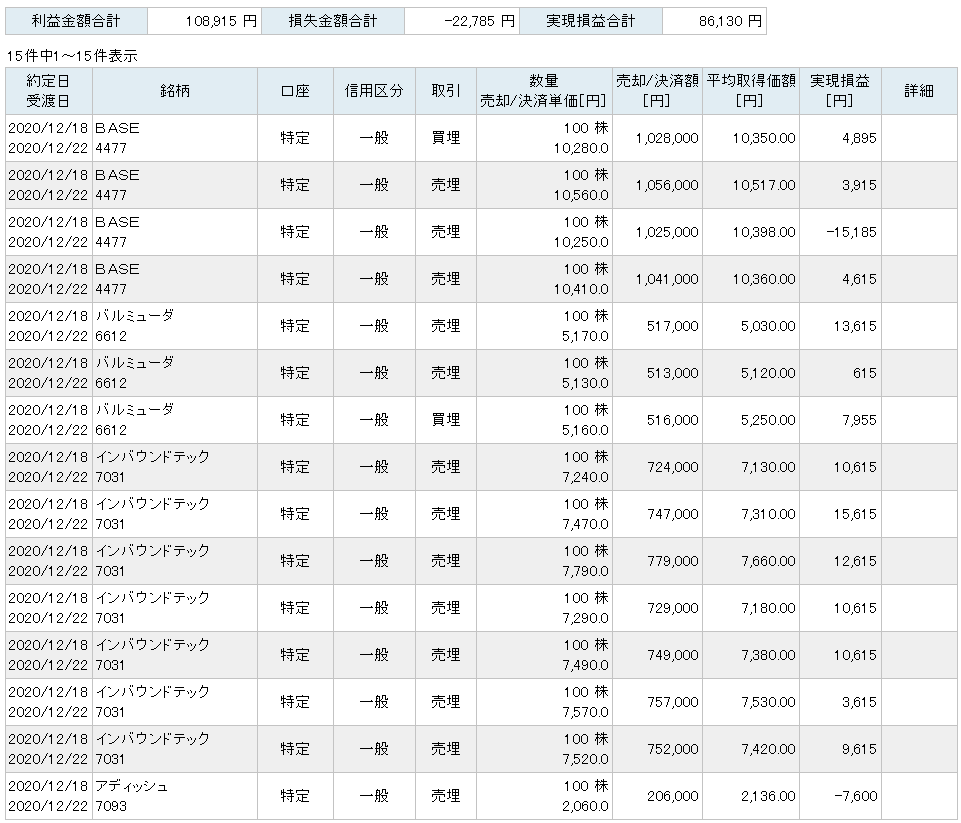Click the settlement amount 516,000 cell
Viewport: 961px width, 823px height.
(x=657, y=420)
